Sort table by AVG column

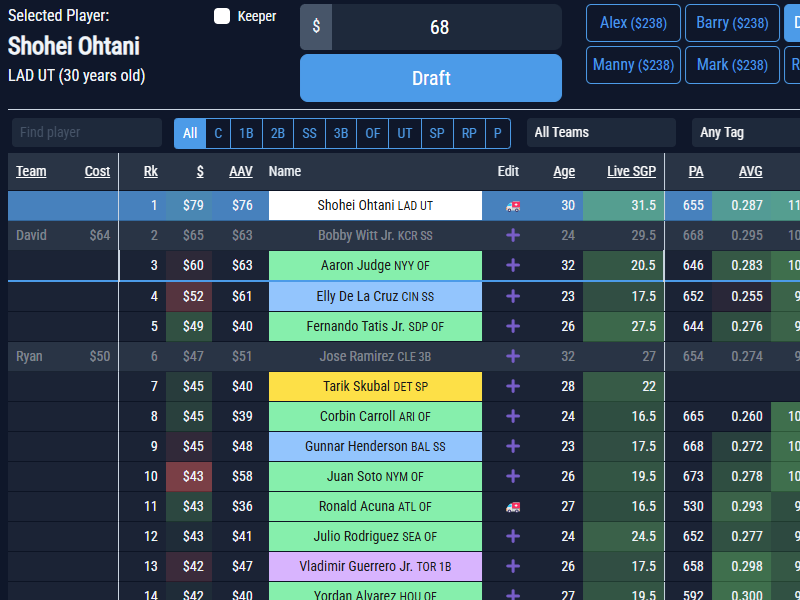pyautogui.click(x=751, y=171)
